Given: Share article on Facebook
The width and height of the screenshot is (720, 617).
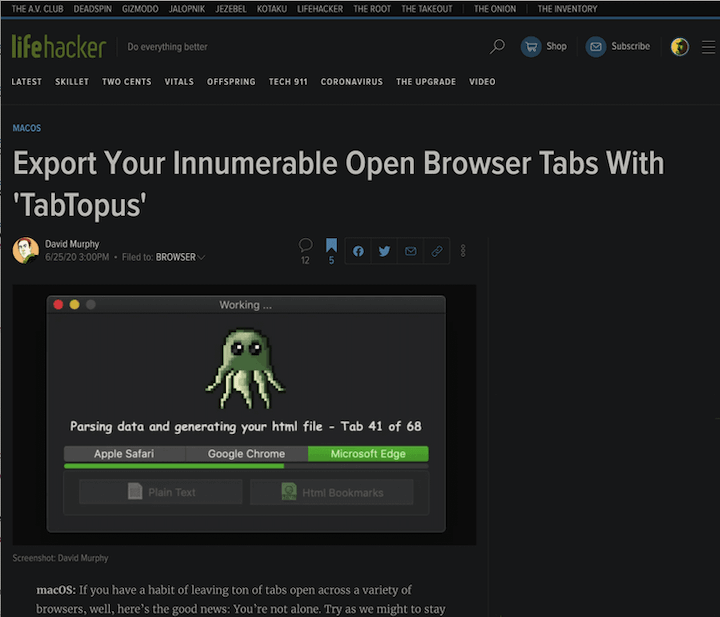Looking at the screenshot, I should click(358, 251).
